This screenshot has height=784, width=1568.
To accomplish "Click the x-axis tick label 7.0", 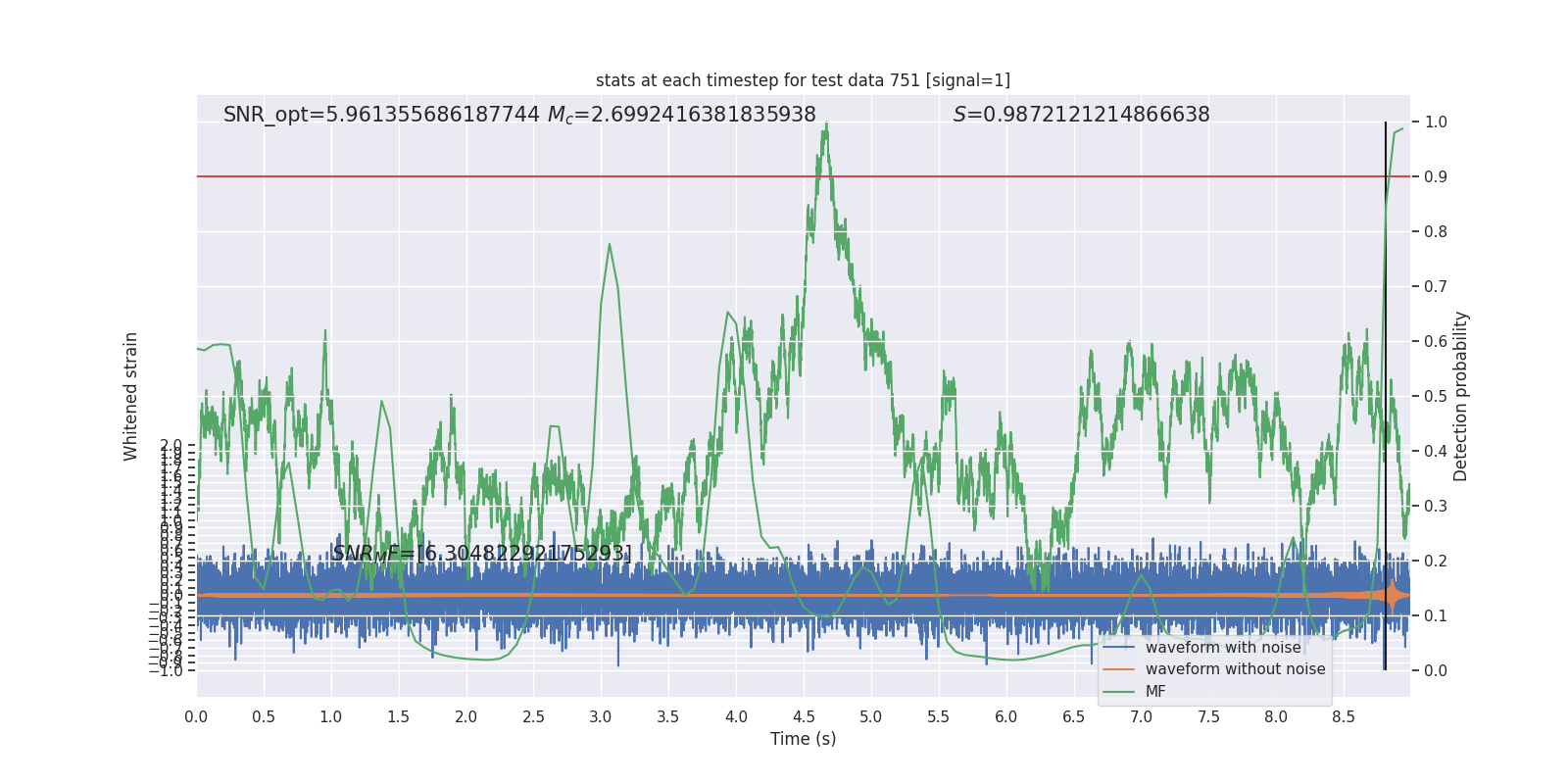I will (1142, 716).
